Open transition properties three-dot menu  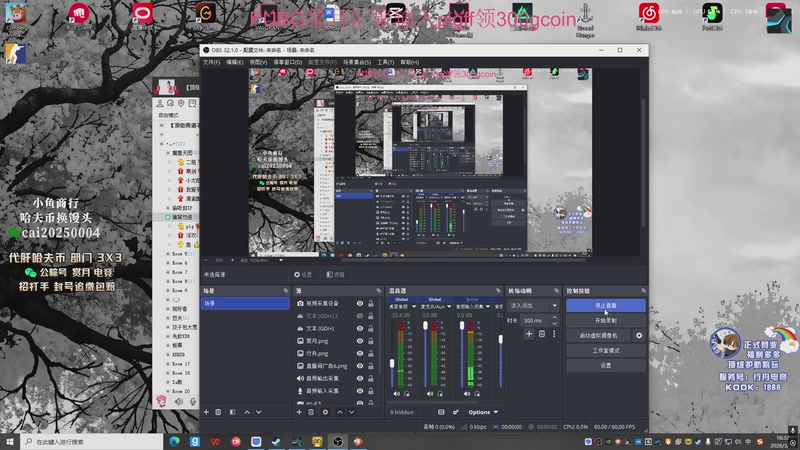[554, 334]
